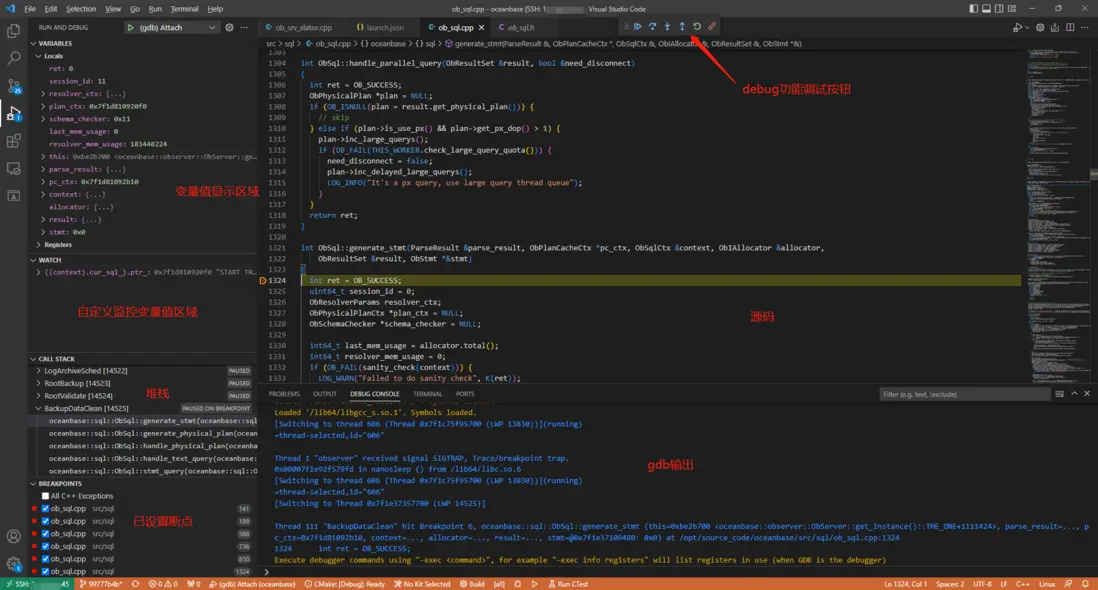Click the Step Out debug icon
This screenshot has width=1098, height=590.
[x=682, y=27]
